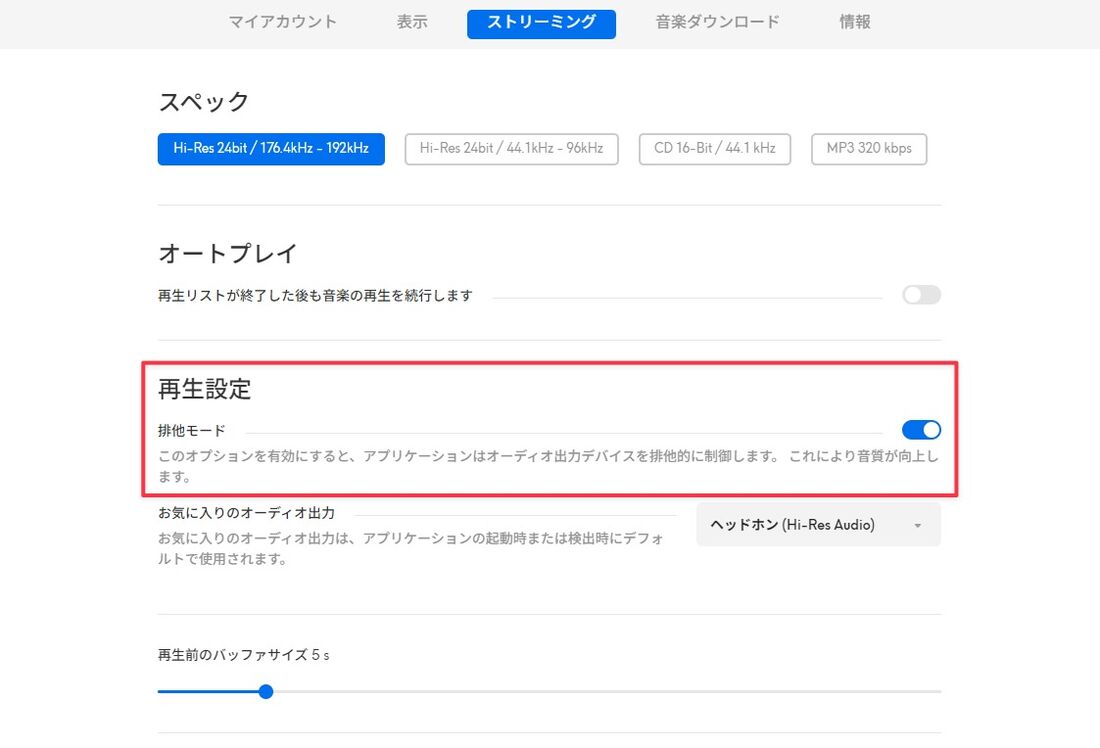Disable the 排他モード toggle

(920, 429)
